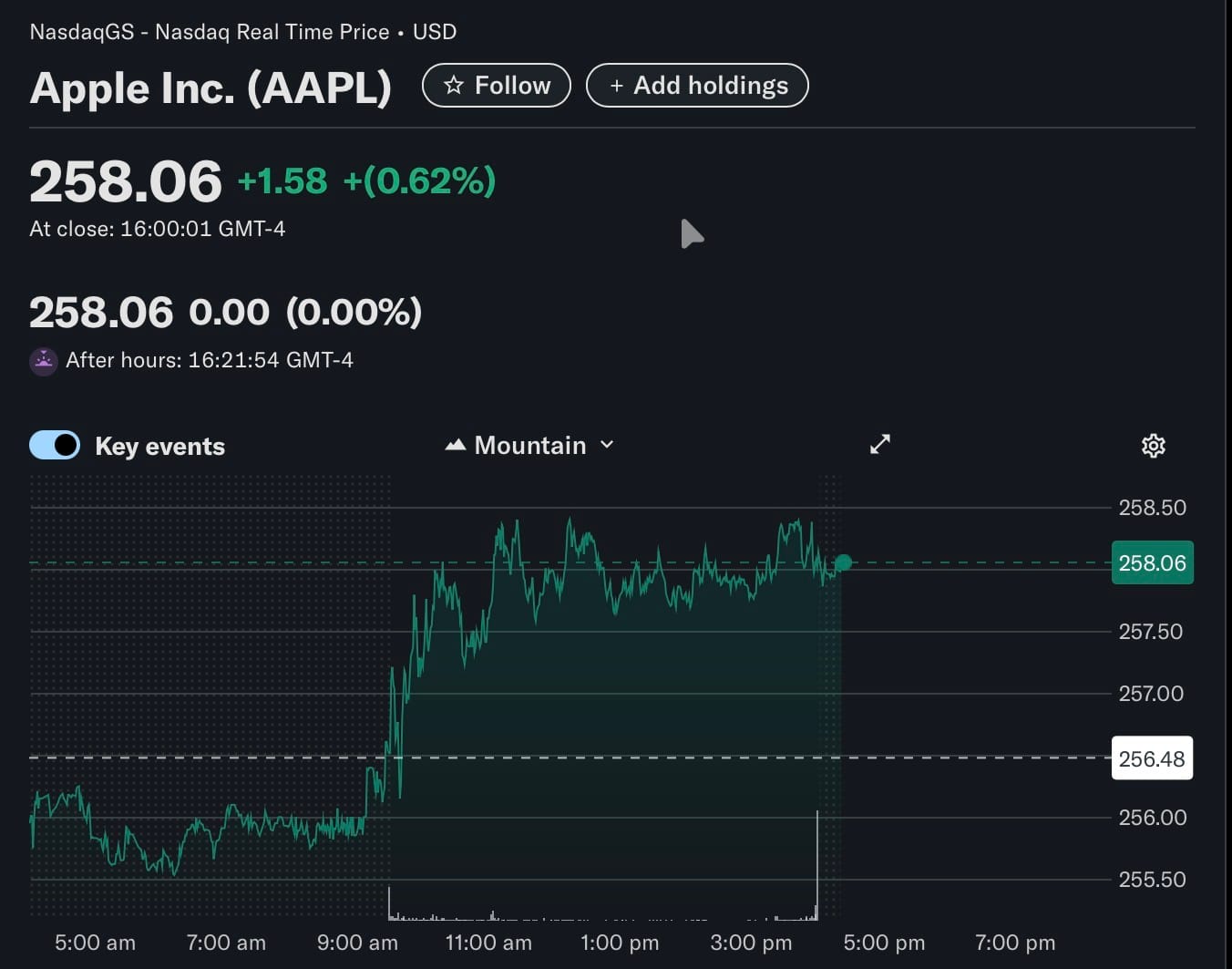The image size is (1232, 969).
Task: Expand the Mountain dropdown chevron
Action: pos(607,445)
